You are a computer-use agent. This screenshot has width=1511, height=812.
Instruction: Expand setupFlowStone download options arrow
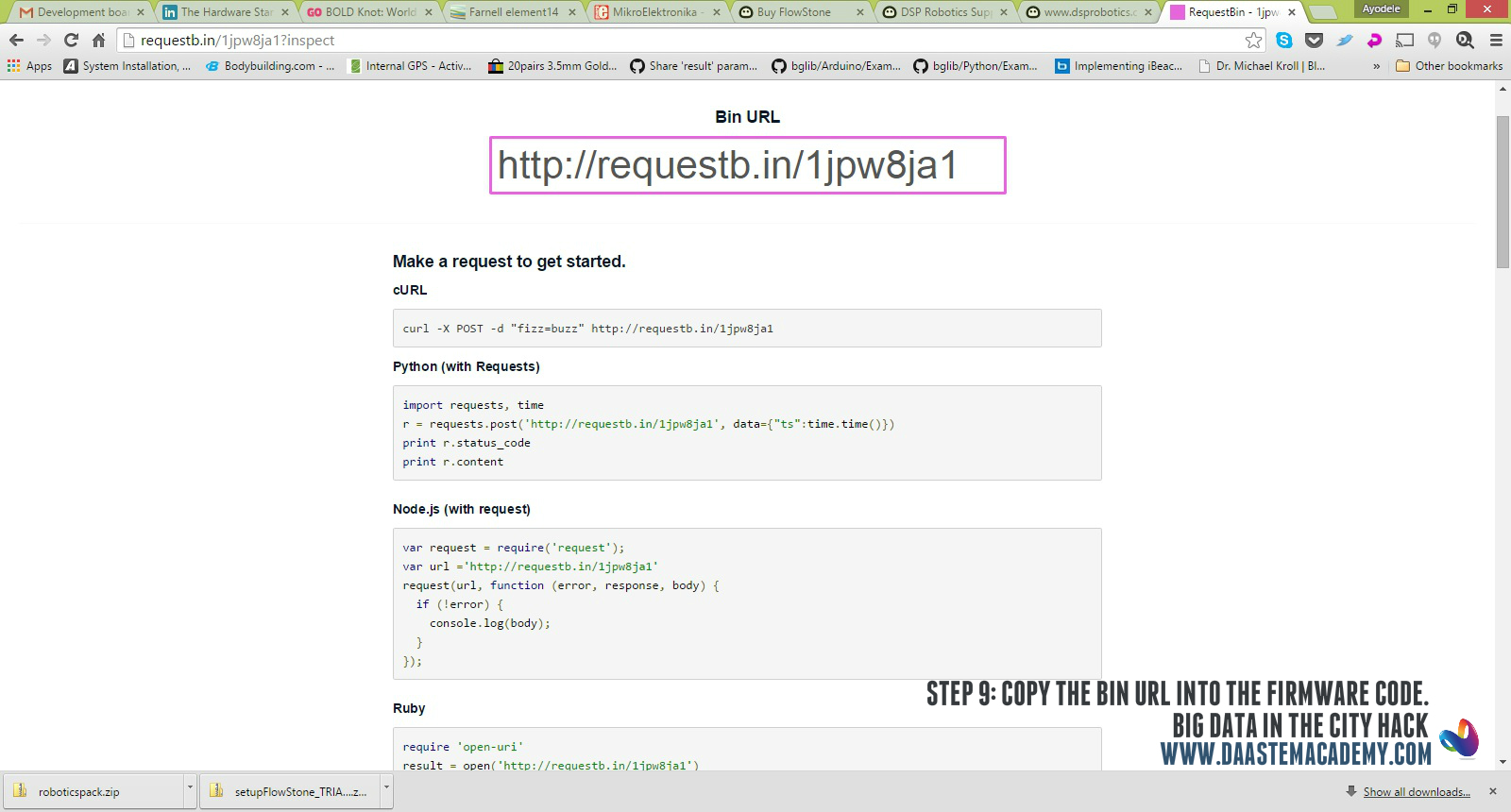pos(386,791)
